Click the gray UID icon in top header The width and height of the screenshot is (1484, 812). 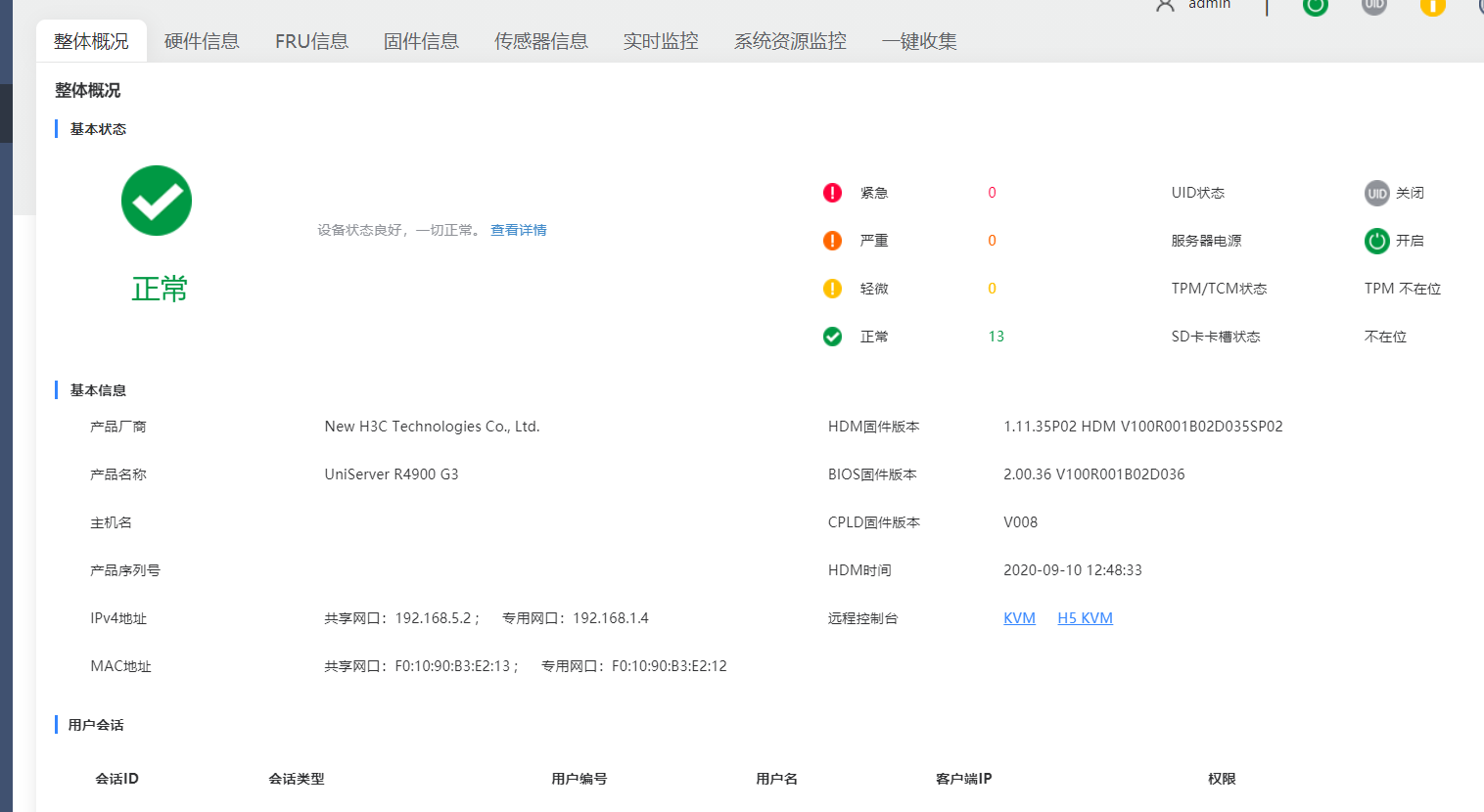pos(1374,5)
